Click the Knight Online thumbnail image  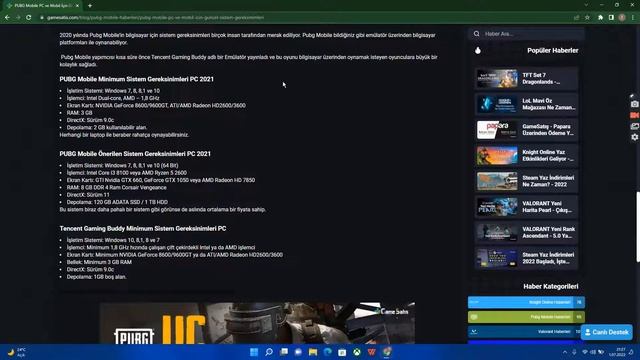click(497, 156)
